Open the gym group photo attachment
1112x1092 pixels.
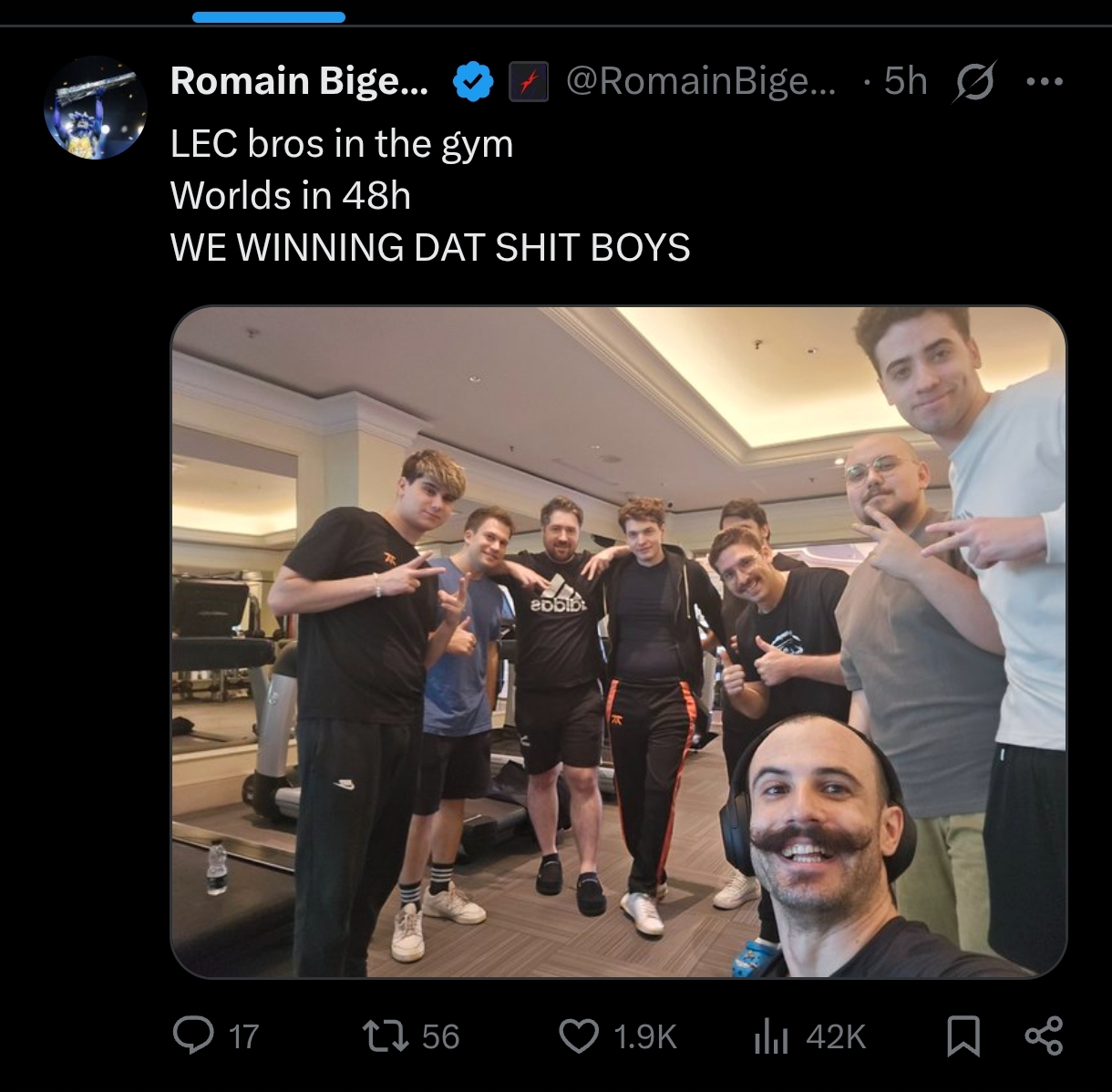point(618,642)
